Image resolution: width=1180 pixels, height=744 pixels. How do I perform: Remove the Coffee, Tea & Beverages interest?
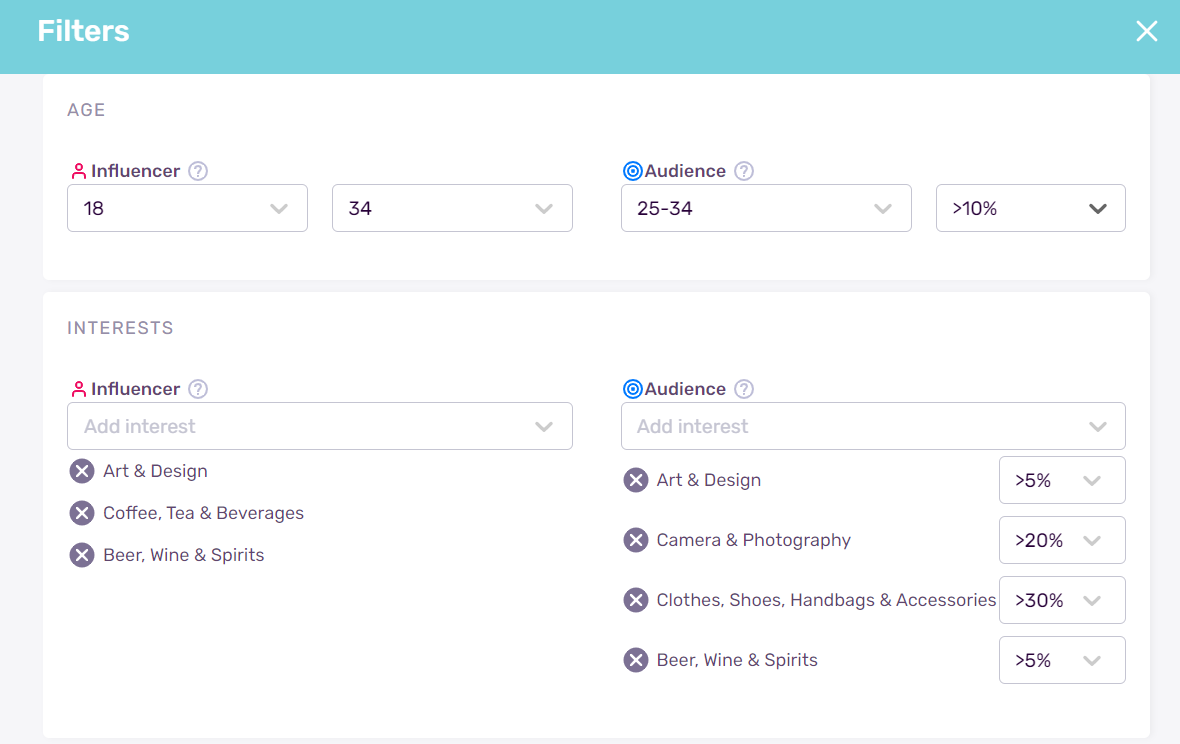[x=81, y=513]
